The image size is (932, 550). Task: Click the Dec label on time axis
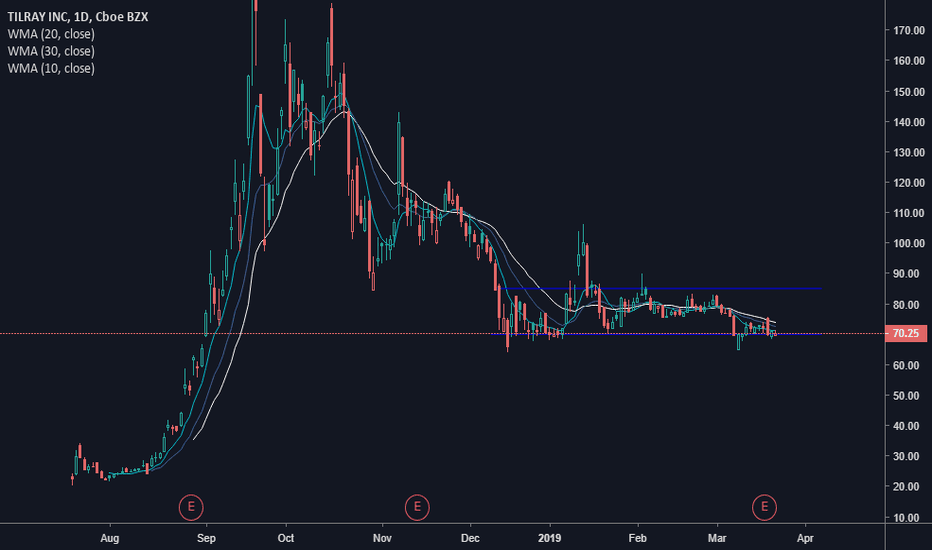point(470,538)
